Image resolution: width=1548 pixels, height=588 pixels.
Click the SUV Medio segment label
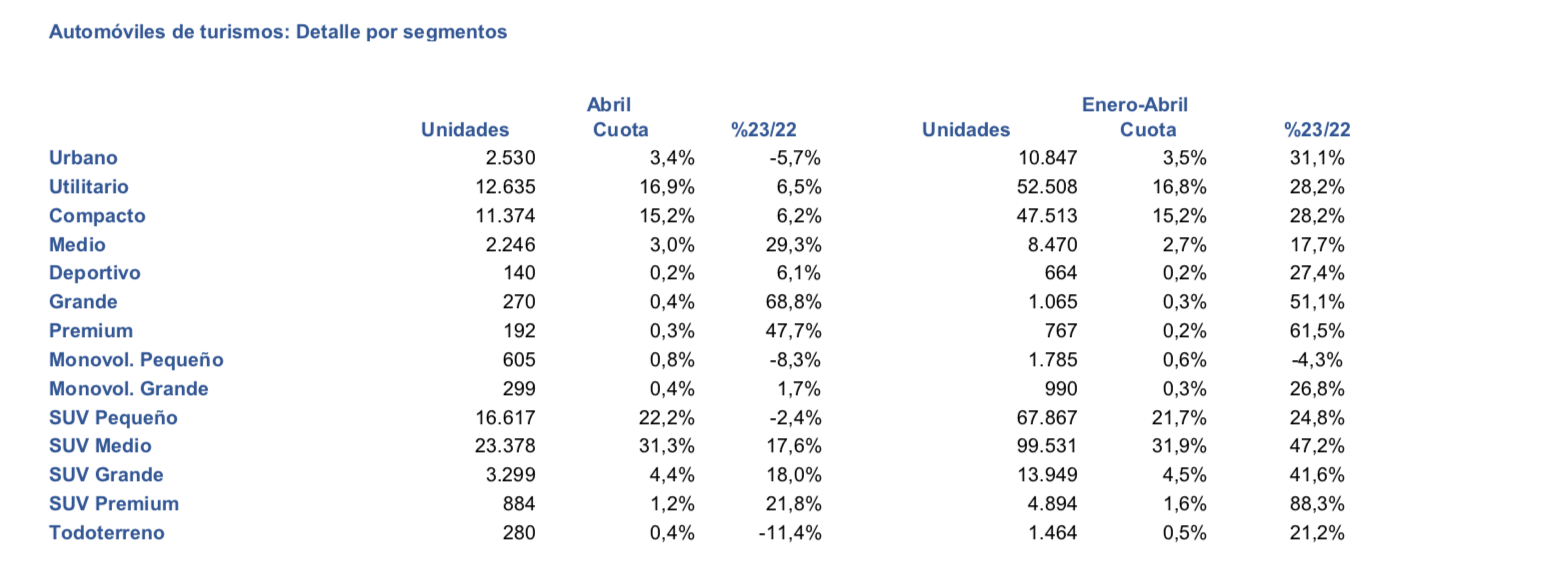click(x=100, y=446)
